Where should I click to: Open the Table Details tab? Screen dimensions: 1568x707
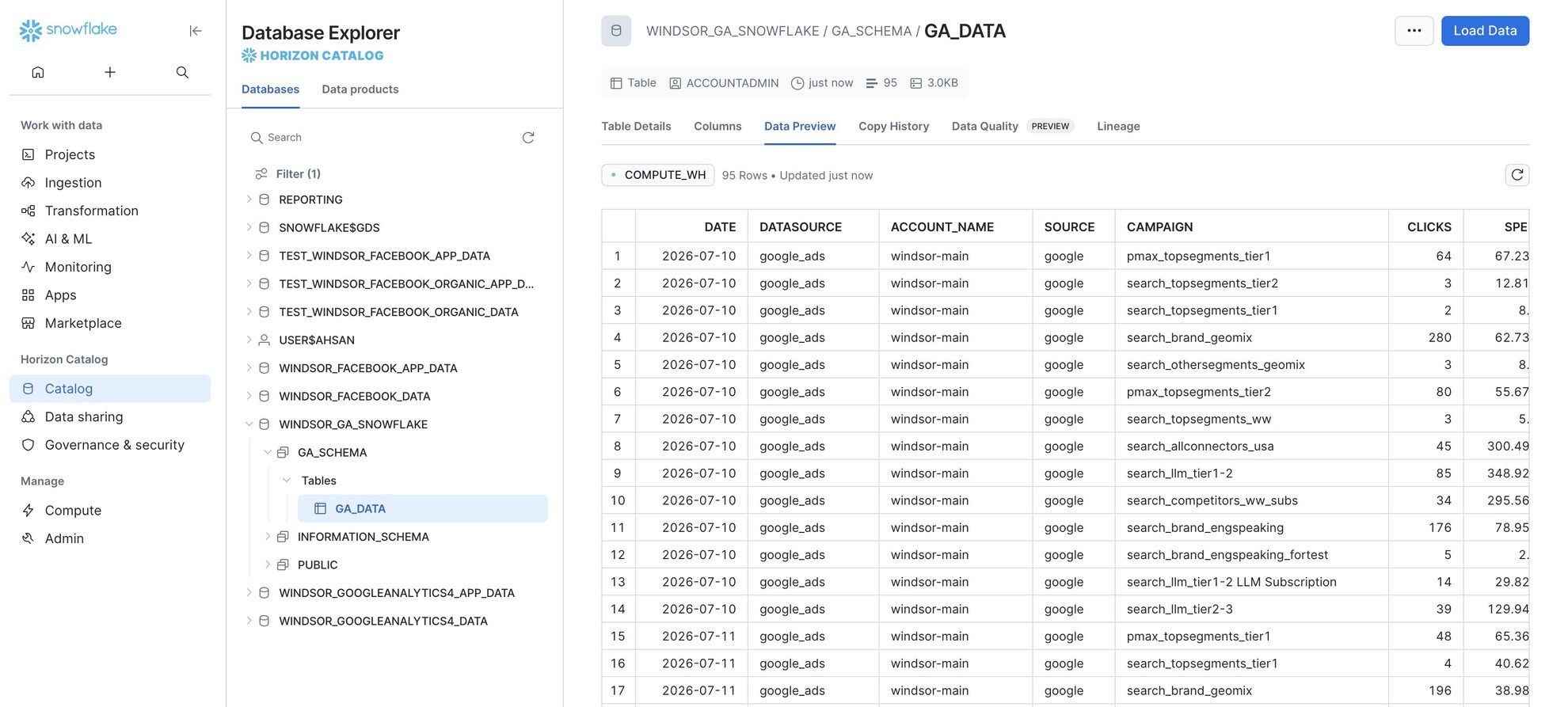coord(636,127)
